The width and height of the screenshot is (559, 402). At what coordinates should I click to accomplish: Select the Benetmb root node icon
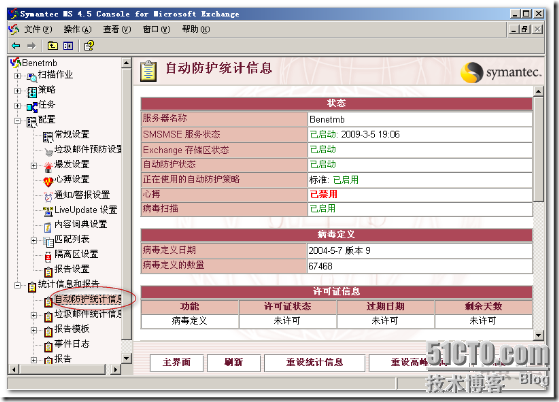[x=15, y=63]
